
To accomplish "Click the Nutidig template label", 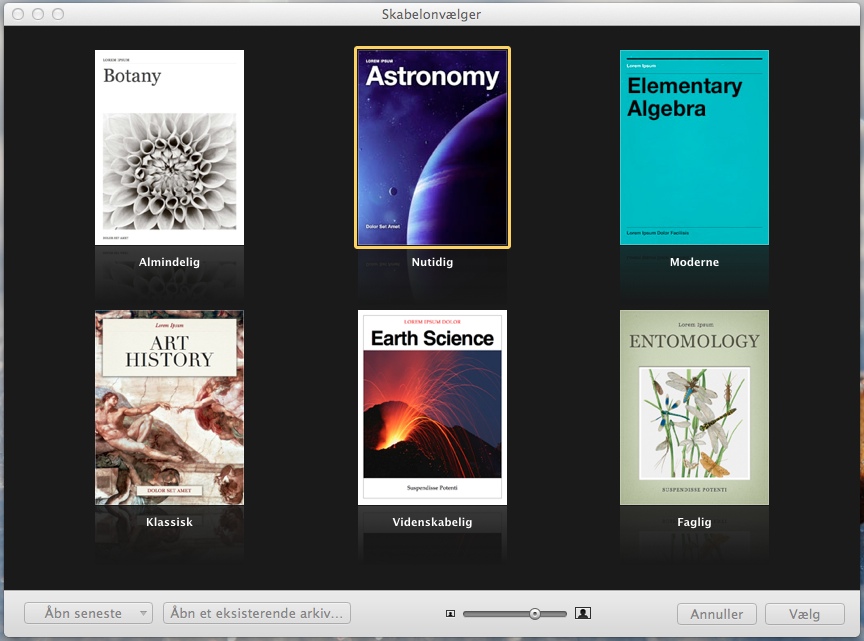I will point(432,262).
